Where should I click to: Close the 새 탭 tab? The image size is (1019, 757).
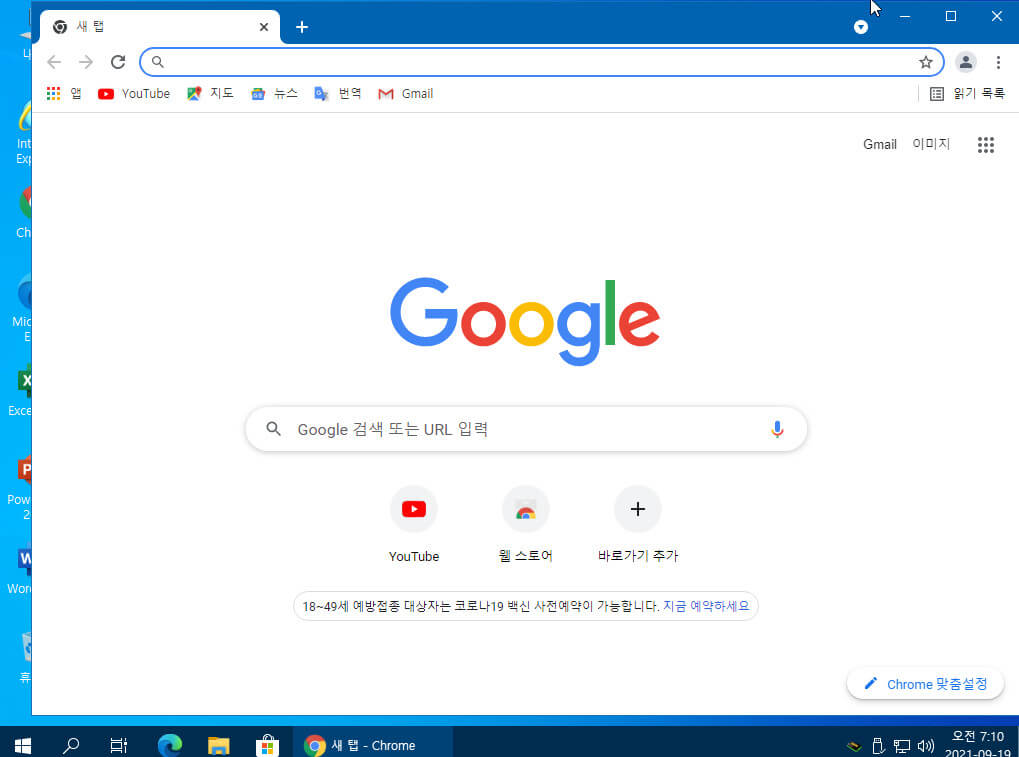[263, 27]
